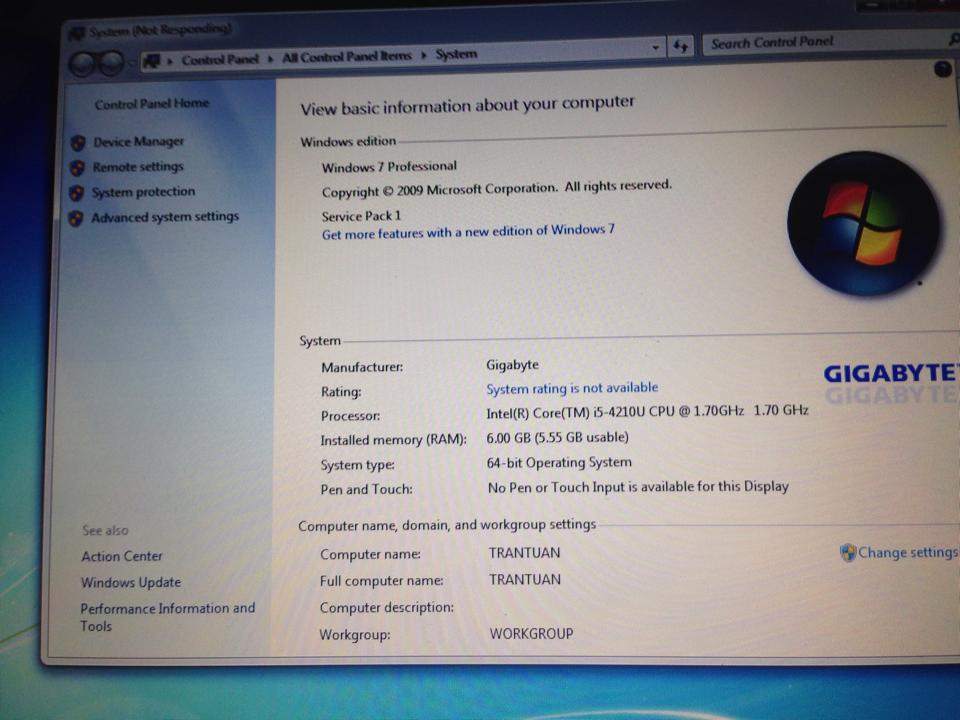
Task: Open Action Center link
Action: 122,556
